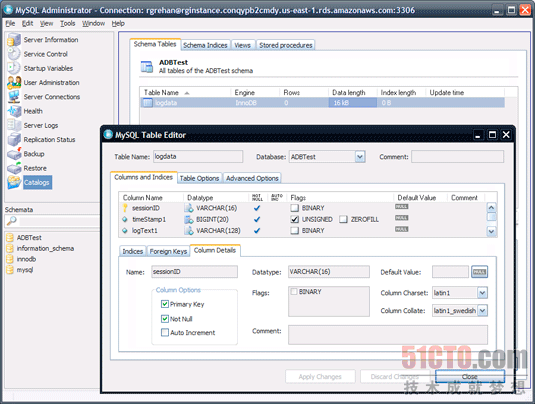Open the Server Logs icon

tap(14, 125)
